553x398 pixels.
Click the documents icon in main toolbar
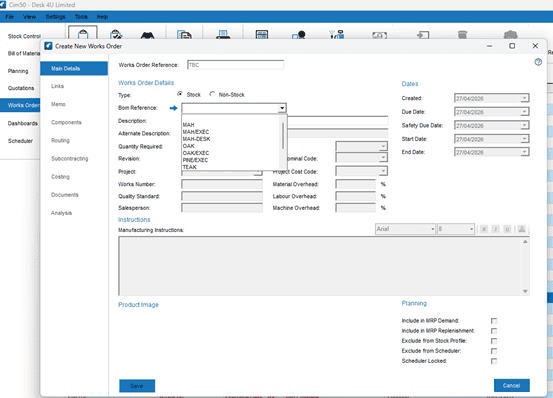[184, 35]
